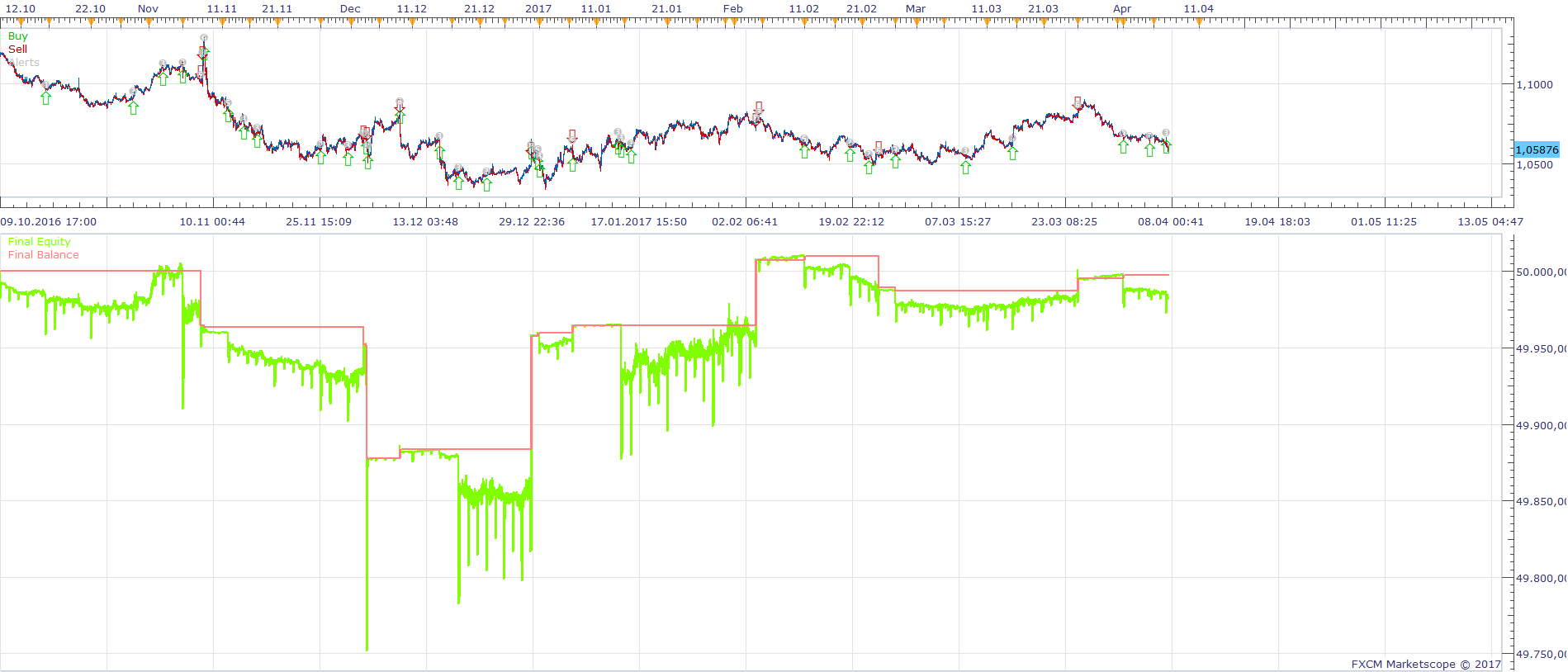Click the 49.750,00 equity axis label
Image resolution: width=1568 pixels, height=672 pixels.
point(1541,655)
